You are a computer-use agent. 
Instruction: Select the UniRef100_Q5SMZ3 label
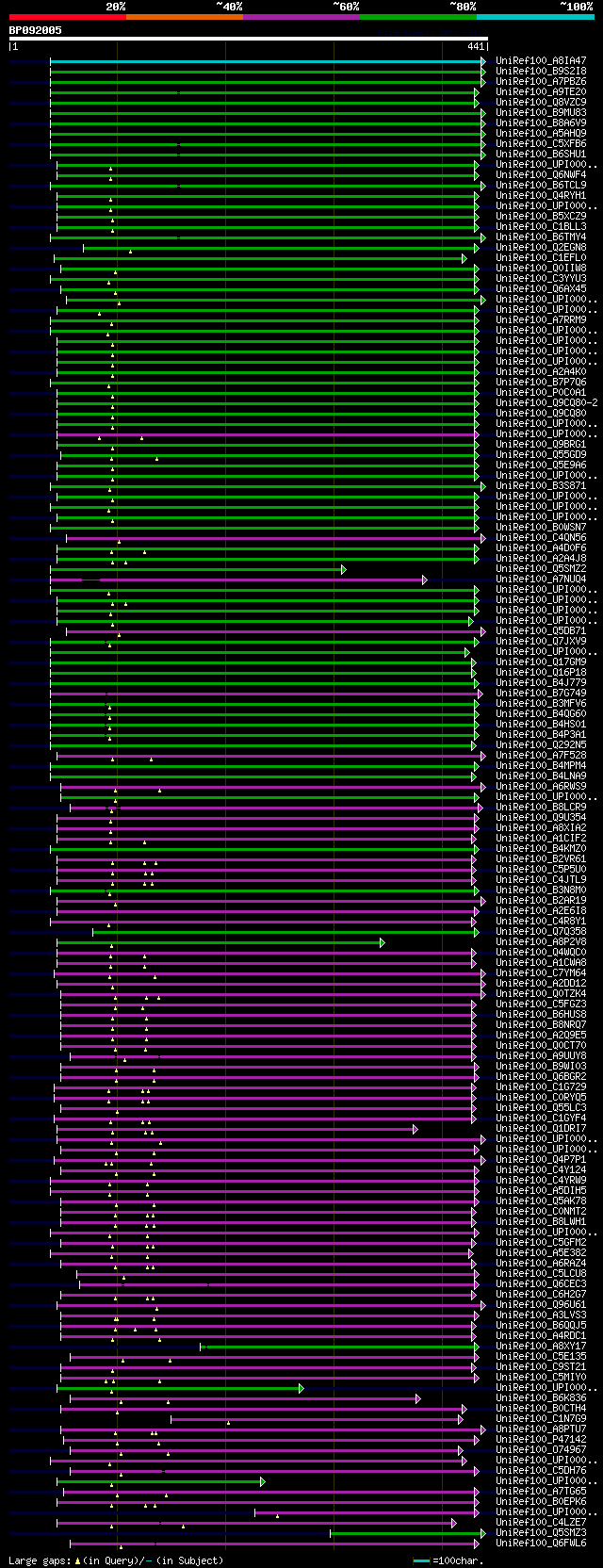[541, 1533]
